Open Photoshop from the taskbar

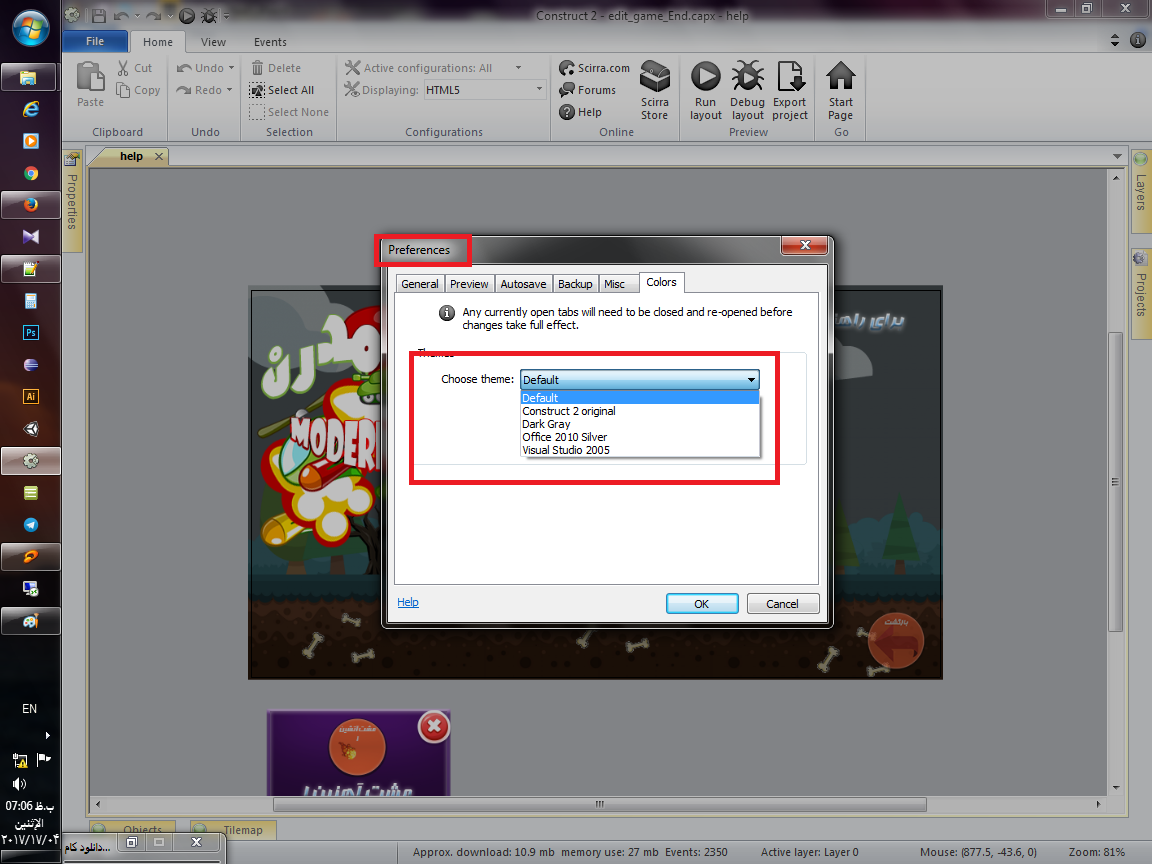[30, 332]
